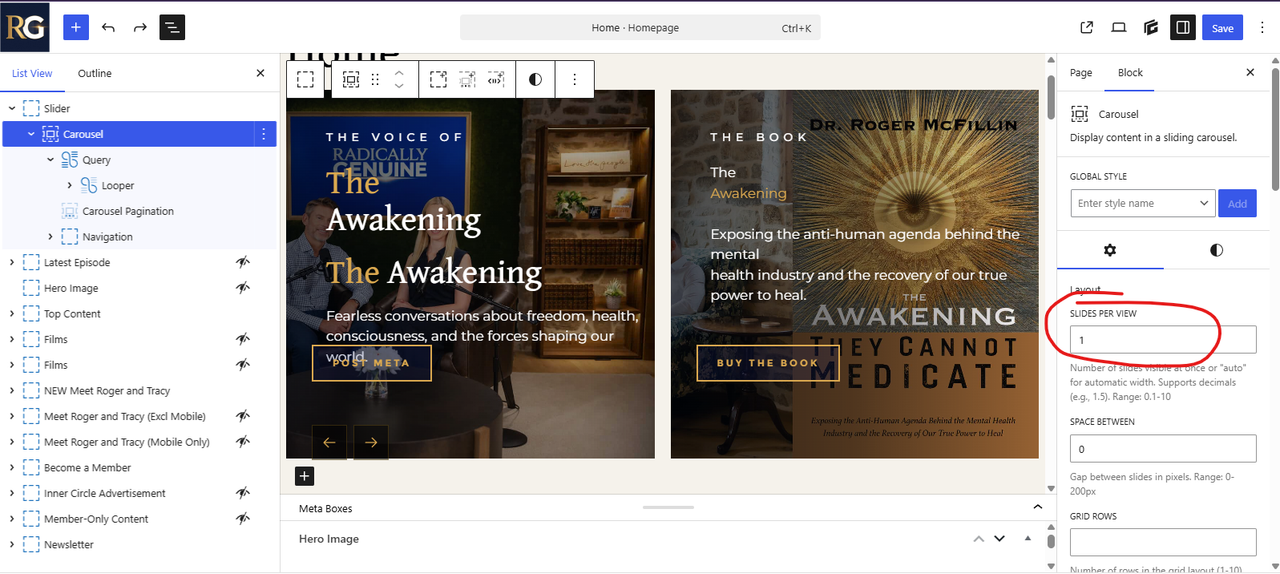Image resolution: width=1280 pixels, height=574 pixels.
Task: Open the gear Settings tab in sidebar
Action: pos(1110,250)
